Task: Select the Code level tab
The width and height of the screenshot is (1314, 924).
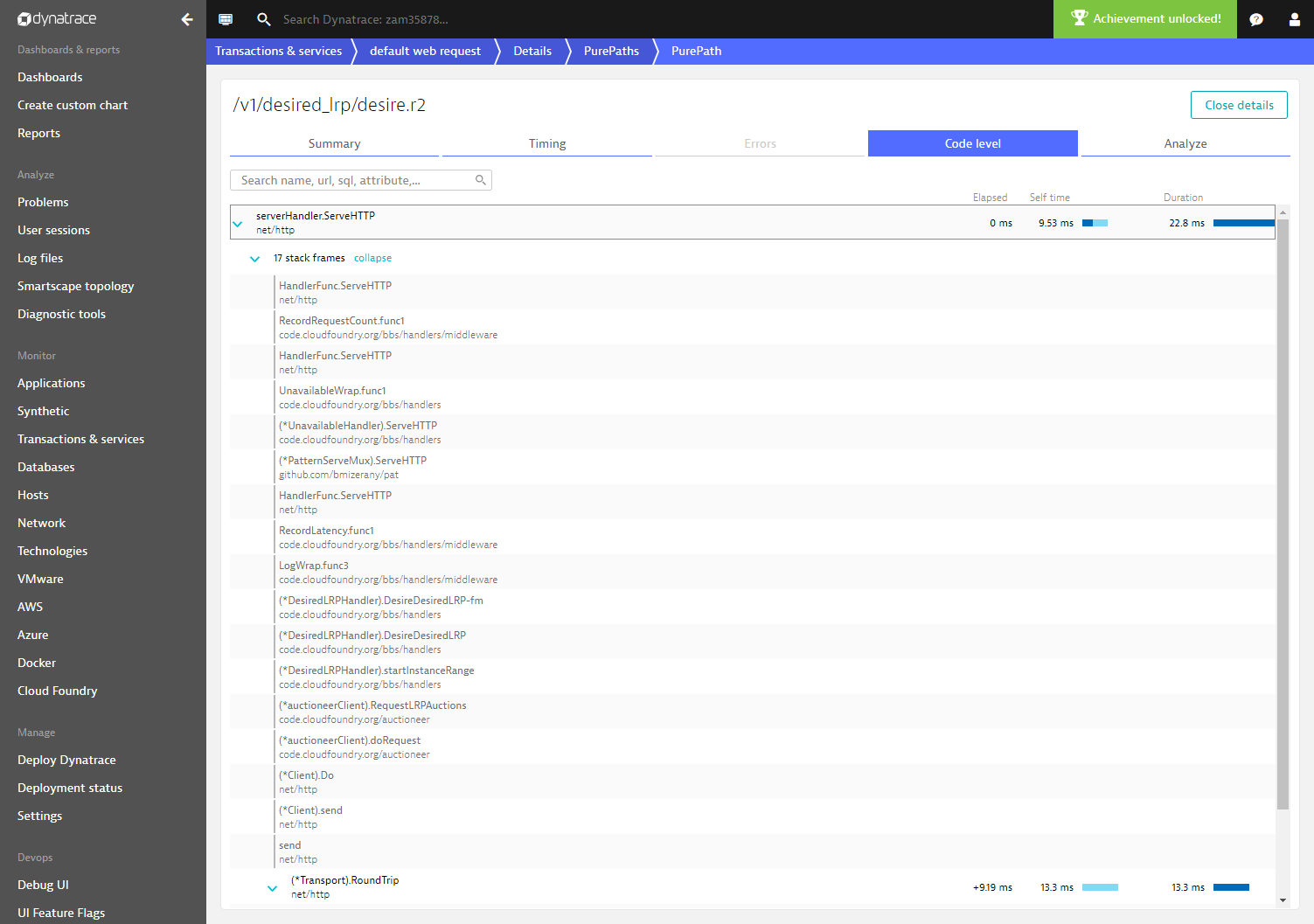Action: pyautogui.click(x=973, y=143)
